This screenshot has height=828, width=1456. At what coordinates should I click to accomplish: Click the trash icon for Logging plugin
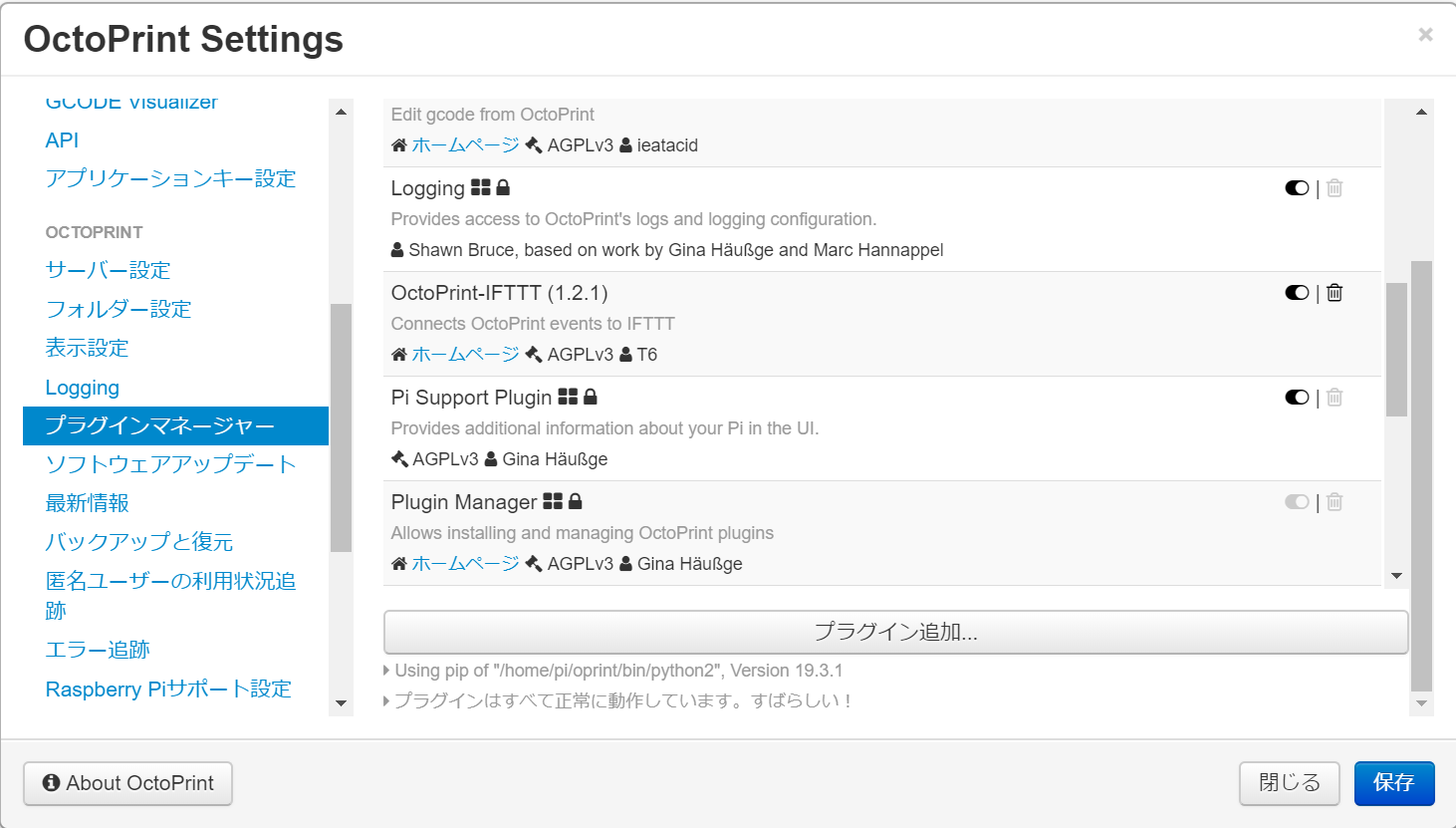coord(1335,188)
